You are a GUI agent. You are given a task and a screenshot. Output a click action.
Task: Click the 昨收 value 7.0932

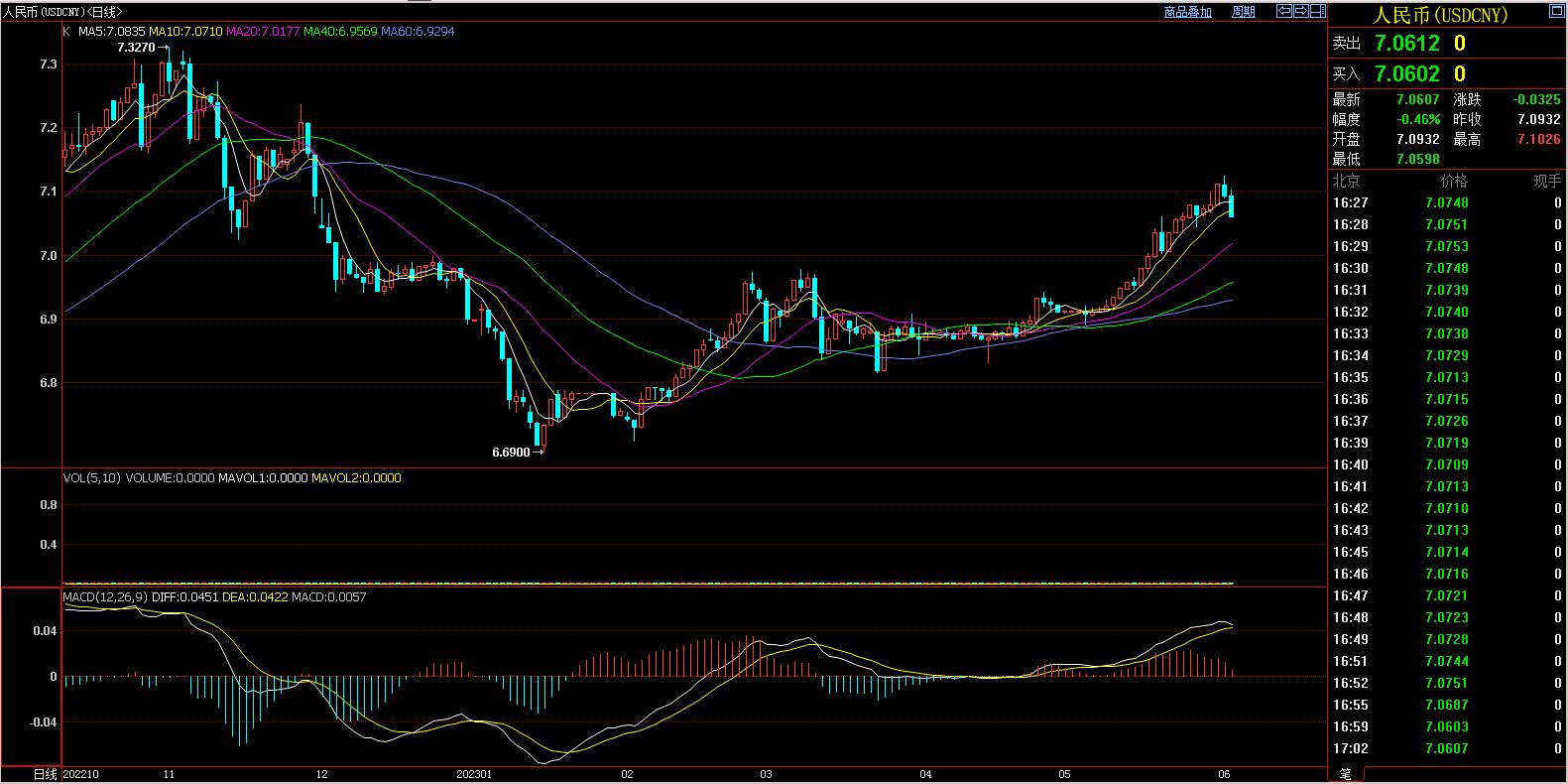1538,119
